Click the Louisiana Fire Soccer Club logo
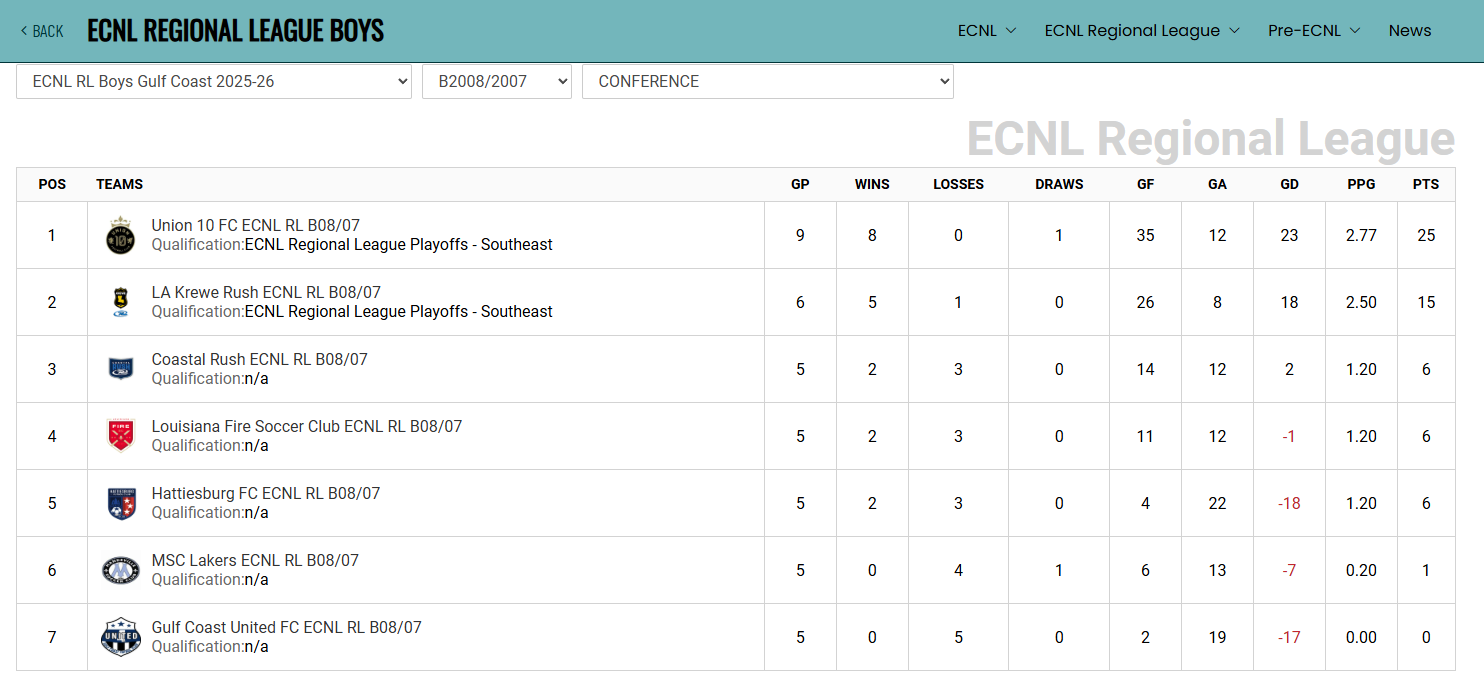Viewport: 1484px width, 699px height. coord(120,436)
